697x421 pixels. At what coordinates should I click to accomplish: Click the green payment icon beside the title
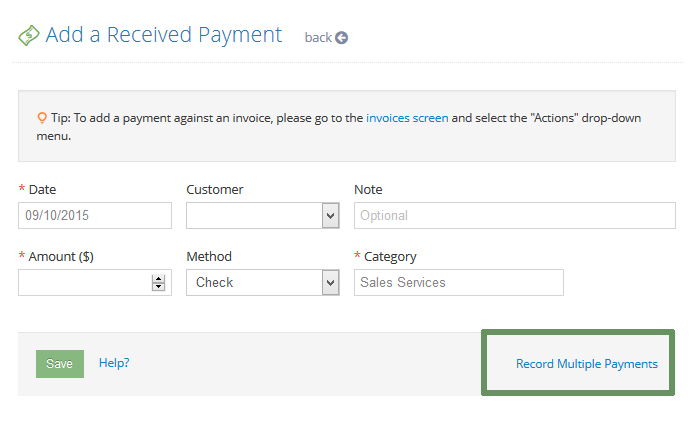[x=29, y=35]
